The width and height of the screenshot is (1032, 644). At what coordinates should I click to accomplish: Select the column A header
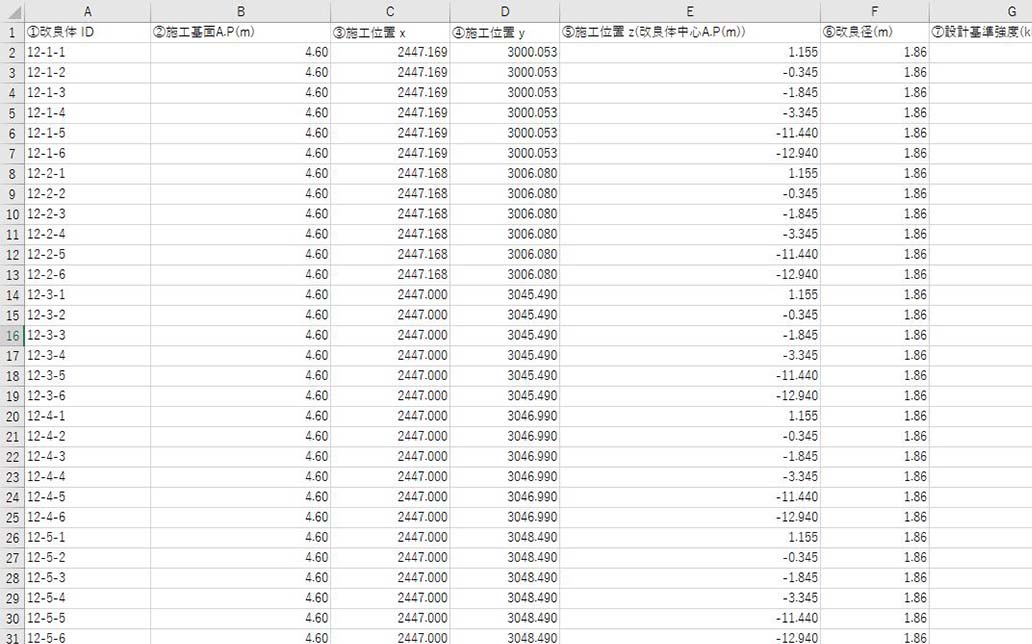pyautogui.click(x=87, y=11)
